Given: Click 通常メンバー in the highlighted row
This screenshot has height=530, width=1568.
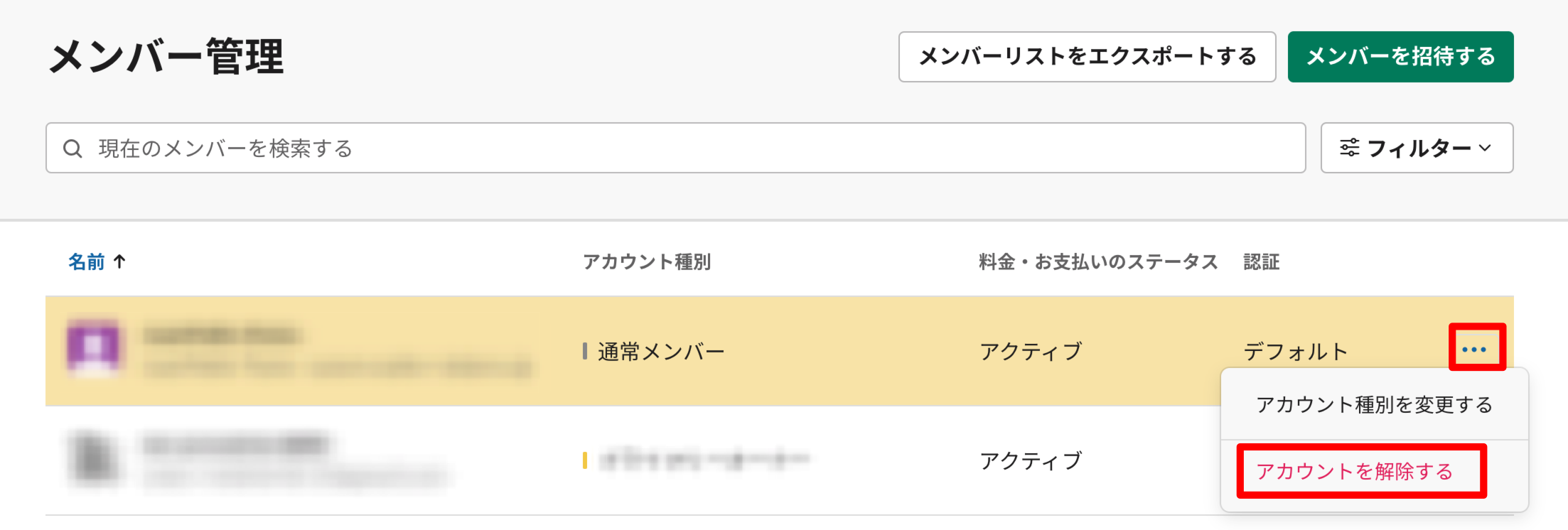Looking at the screenshot, I should click(661, 352).
